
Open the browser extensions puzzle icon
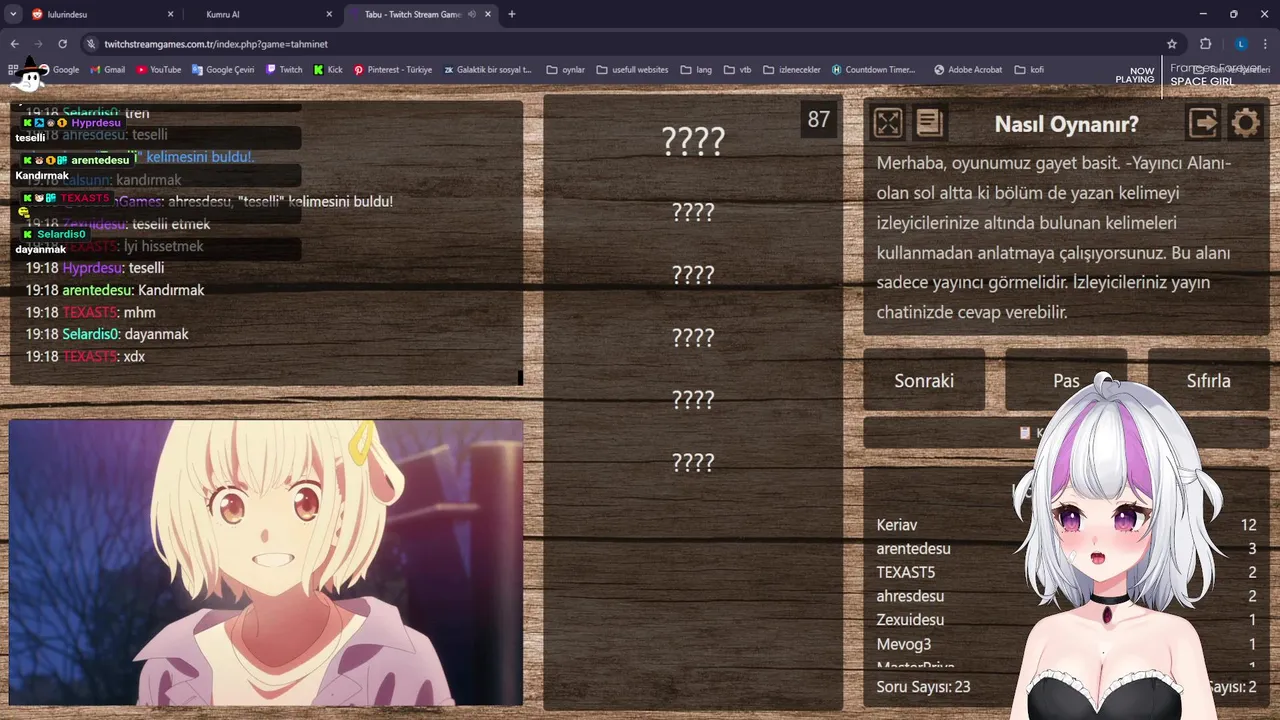click(x=1205, y=44)
